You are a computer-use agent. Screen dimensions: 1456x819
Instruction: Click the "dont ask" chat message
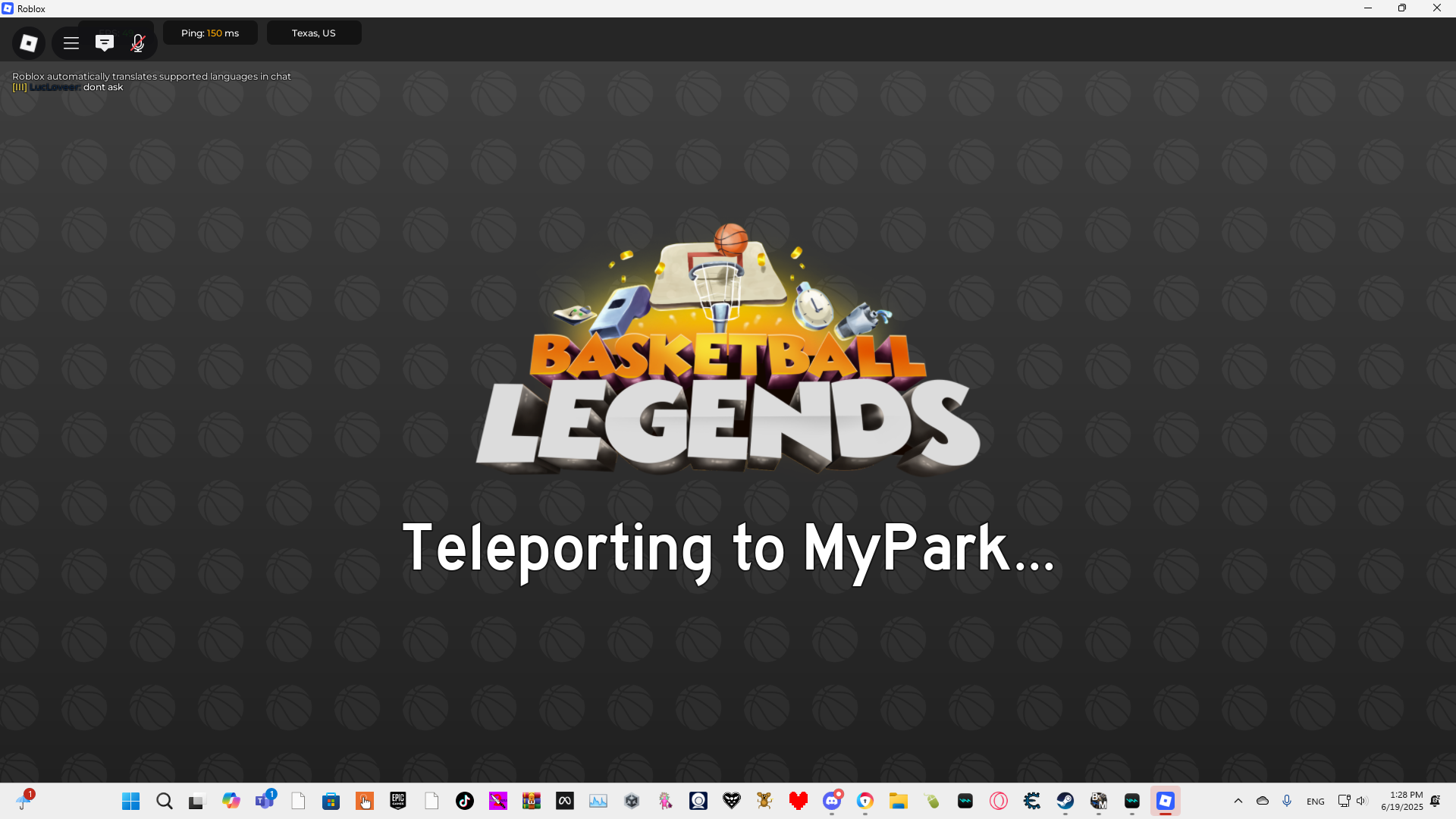[x=103, y=87]
